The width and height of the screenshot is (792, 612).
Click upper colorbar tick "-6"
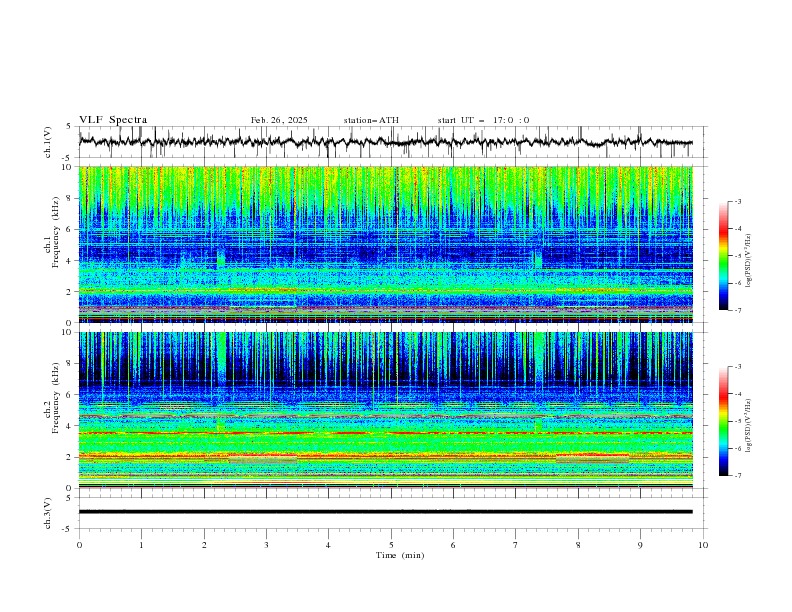point(738,283)
